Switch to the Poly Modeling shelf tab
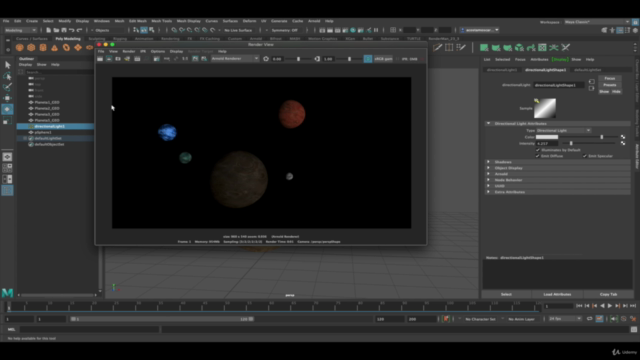 click(68, 39)
